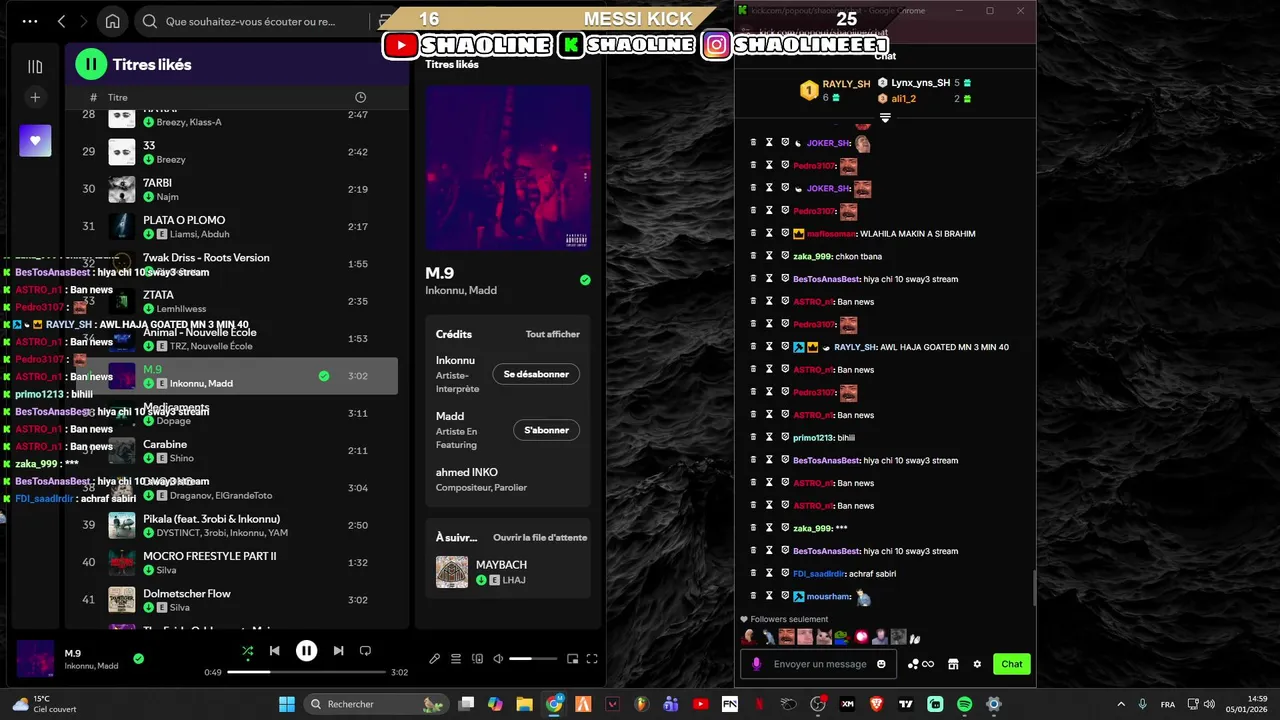Image resolution: width=1280 pixels, height=720 pixels.
Task: Seek within the song progress bar
Action: tap(307, 672)
